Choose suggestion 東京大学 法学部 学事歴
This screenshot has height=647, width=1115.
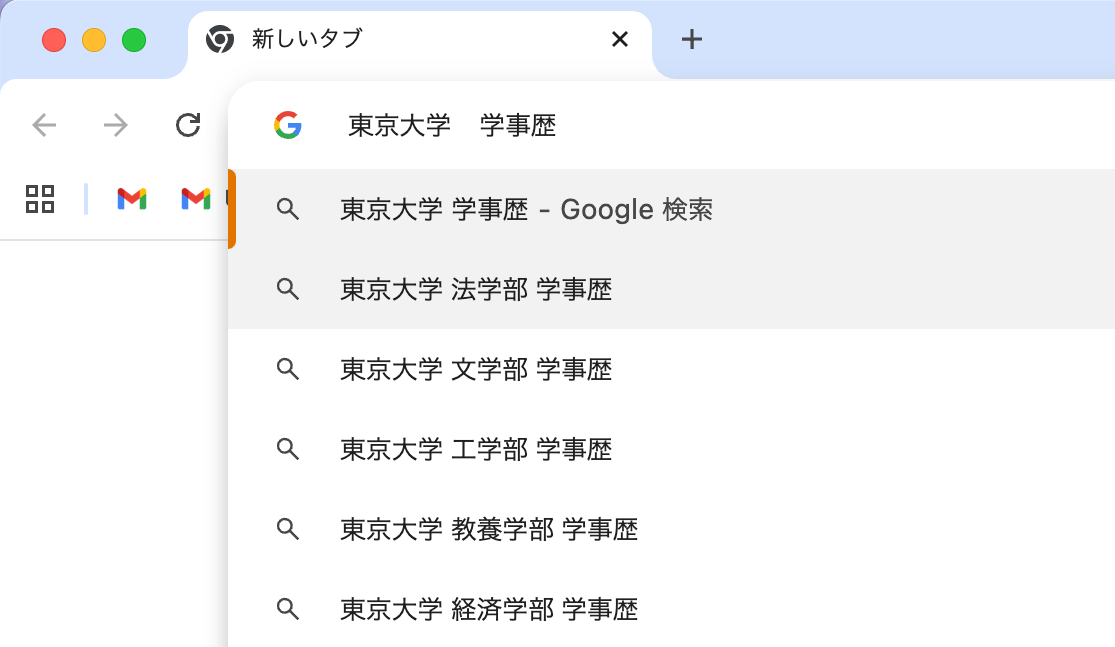[476, 289]
